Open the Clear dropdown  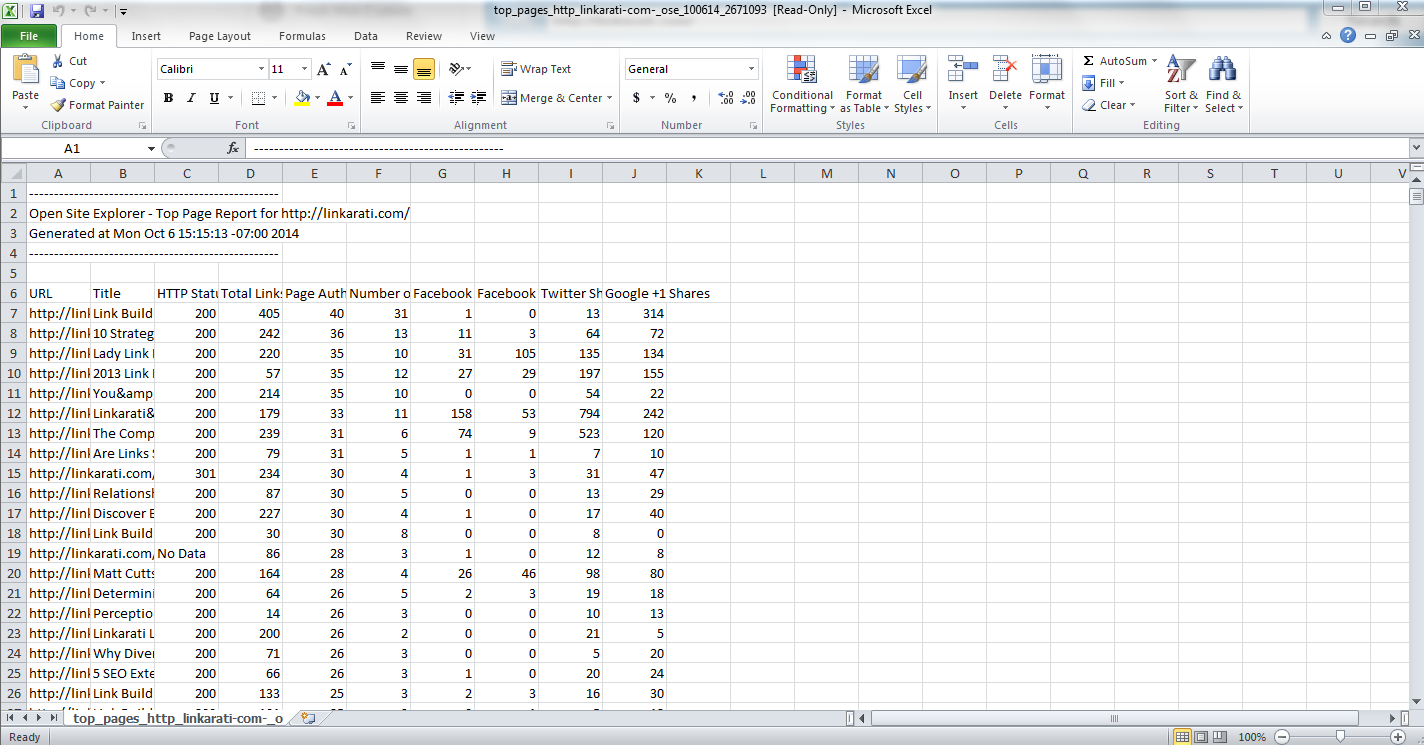coord(1109,105)
